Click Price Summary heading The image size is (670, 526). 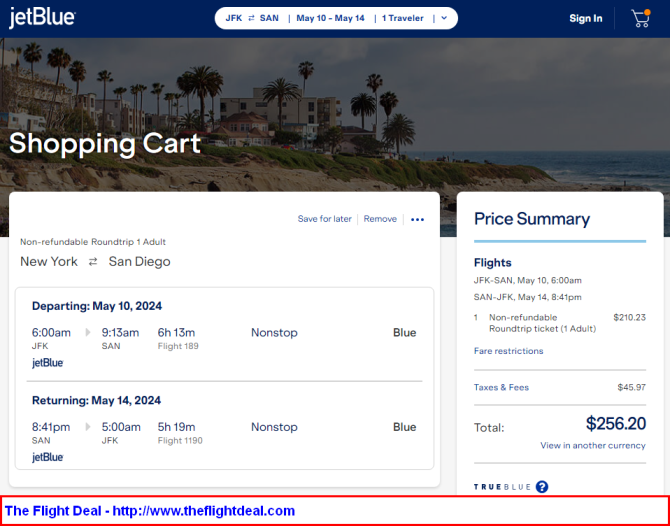coord(532,219)
